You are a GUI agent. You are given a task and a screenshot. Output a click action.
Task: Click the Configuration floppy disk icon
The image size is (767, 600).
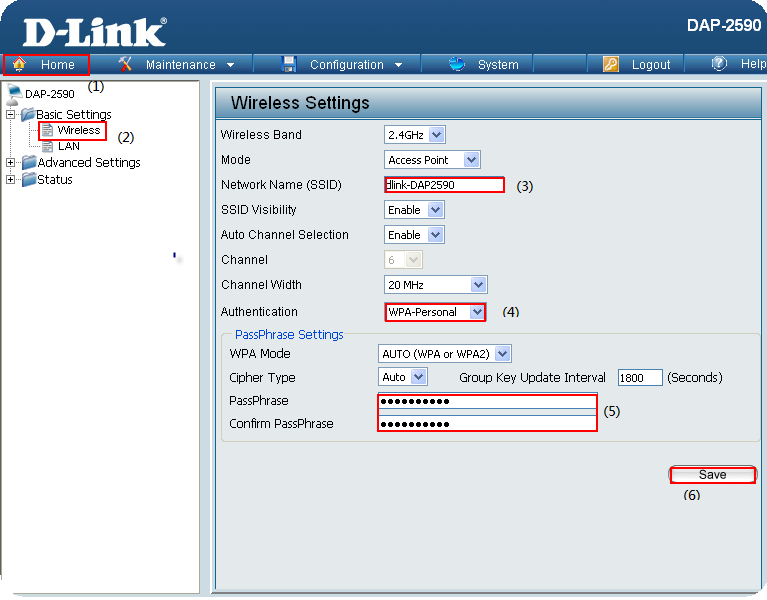point(289,64)
